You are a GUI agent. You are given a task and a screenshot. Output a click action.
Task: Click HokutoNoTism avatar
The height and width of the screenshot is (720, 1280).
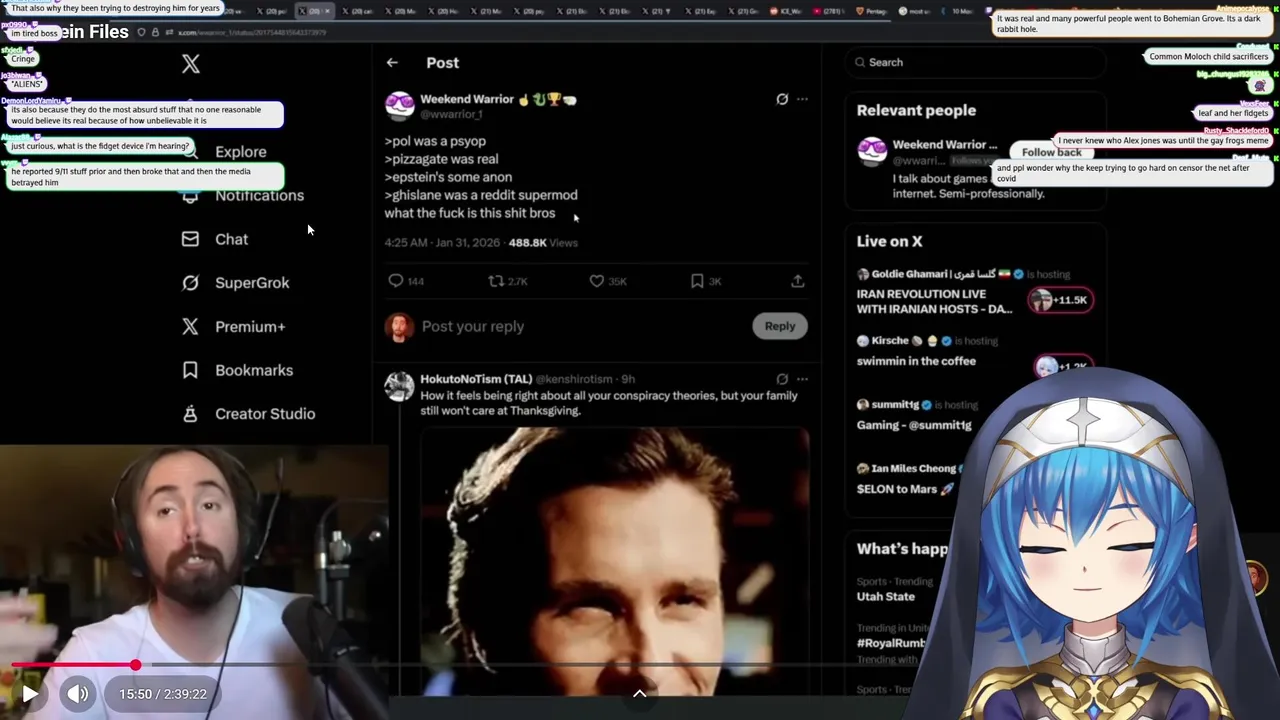point(399,386)
